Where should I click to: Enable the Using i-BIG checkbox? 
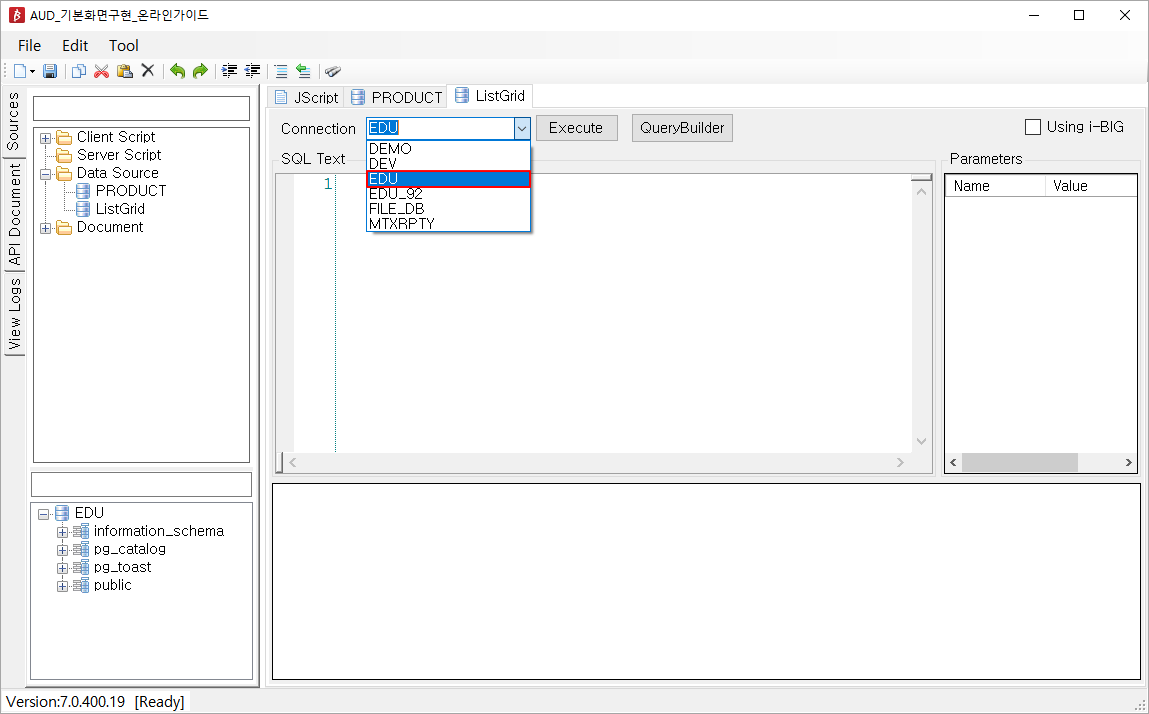[1032, 127]
